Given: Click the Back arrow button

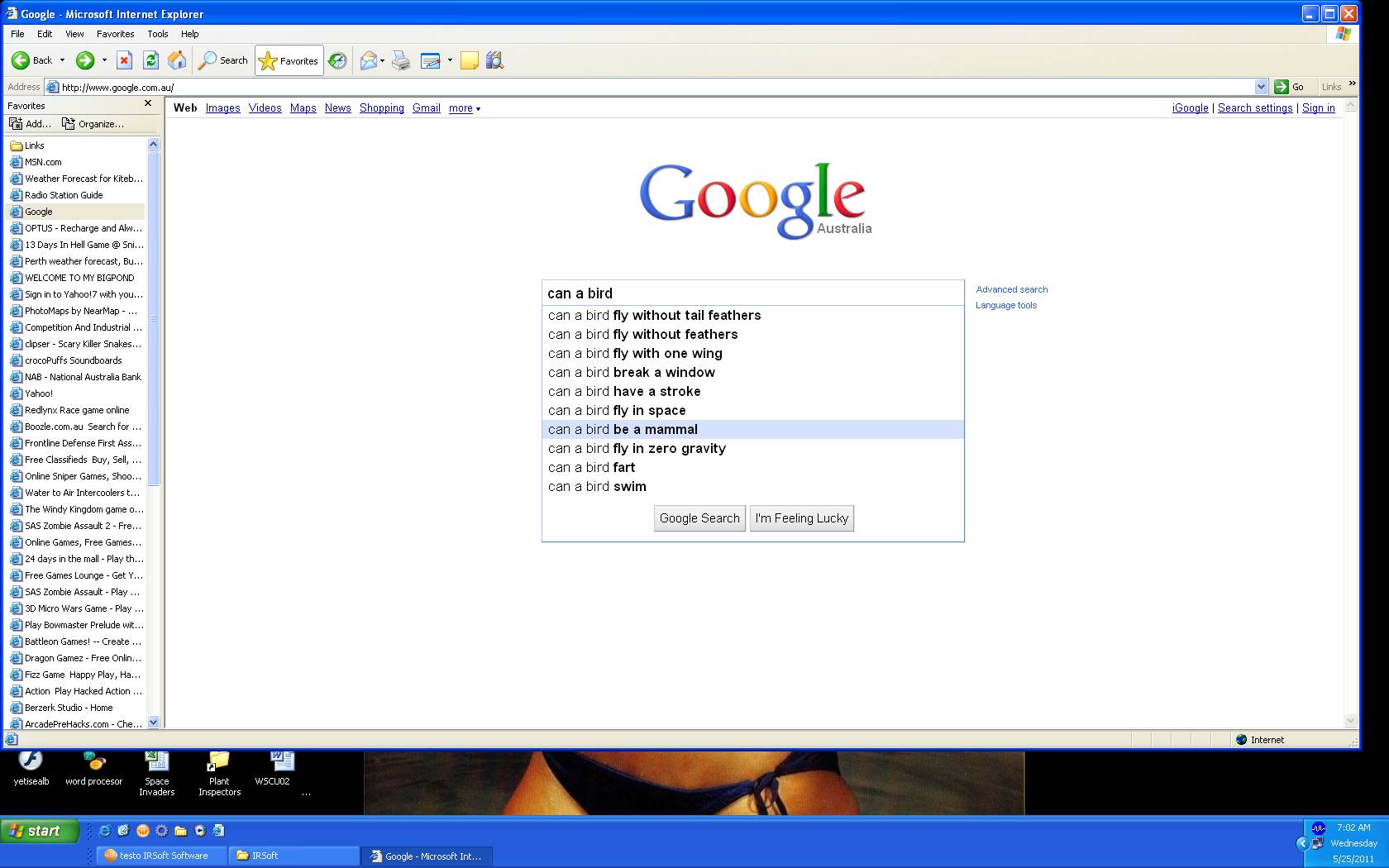Looking at the screenshot, I should tap(31, 60).
